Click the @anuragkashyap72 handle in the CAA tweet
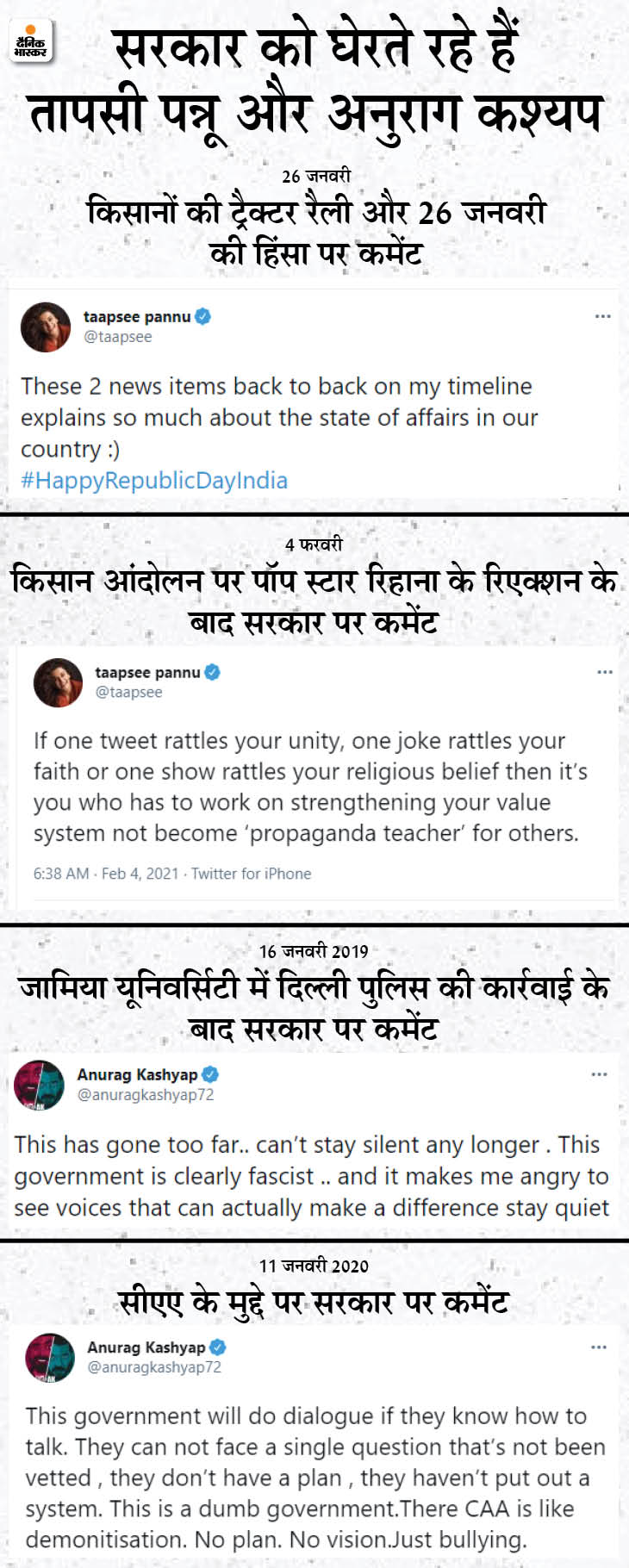The image size is (629, 1568). click(154, 1366)
